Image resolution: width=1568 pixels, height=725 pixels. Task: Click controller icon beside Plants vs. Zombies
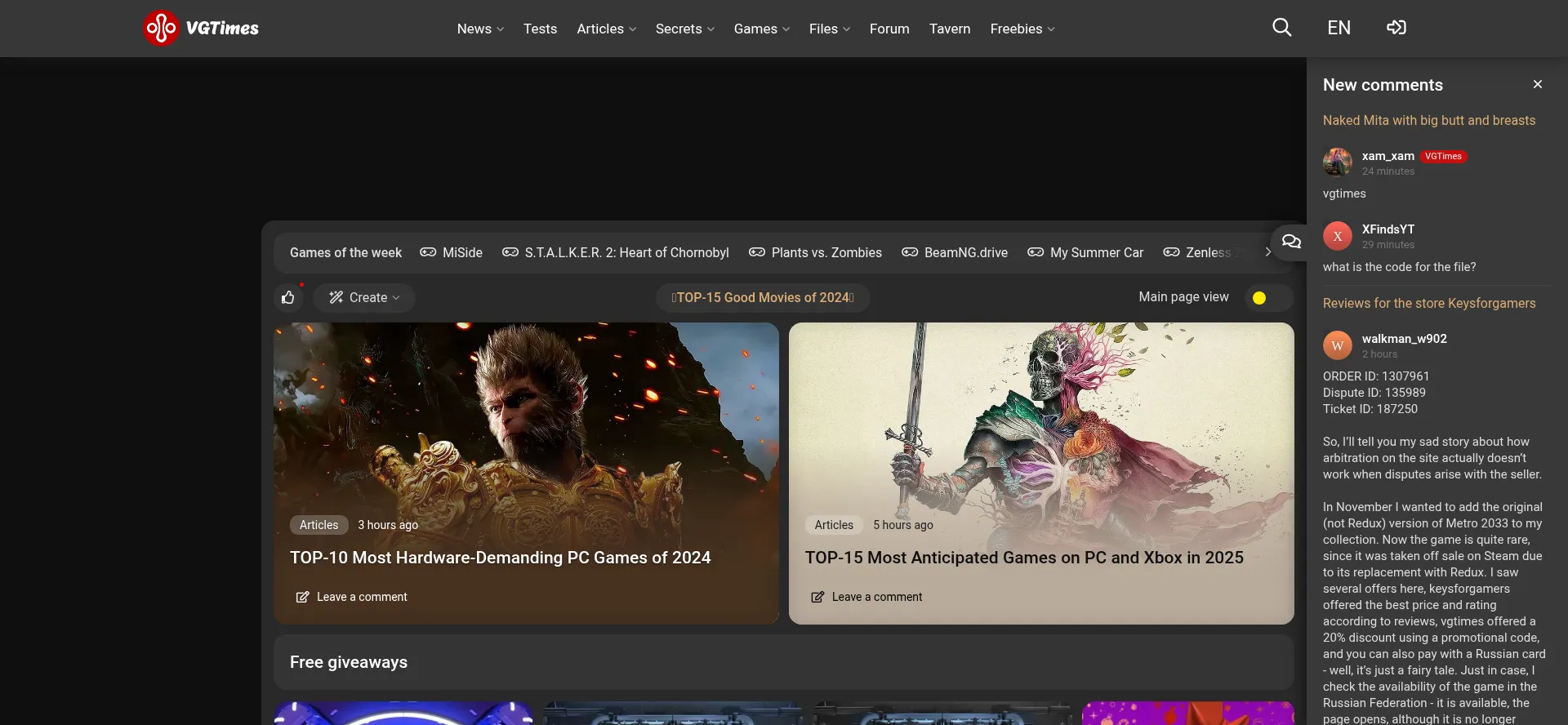[757, 252]
